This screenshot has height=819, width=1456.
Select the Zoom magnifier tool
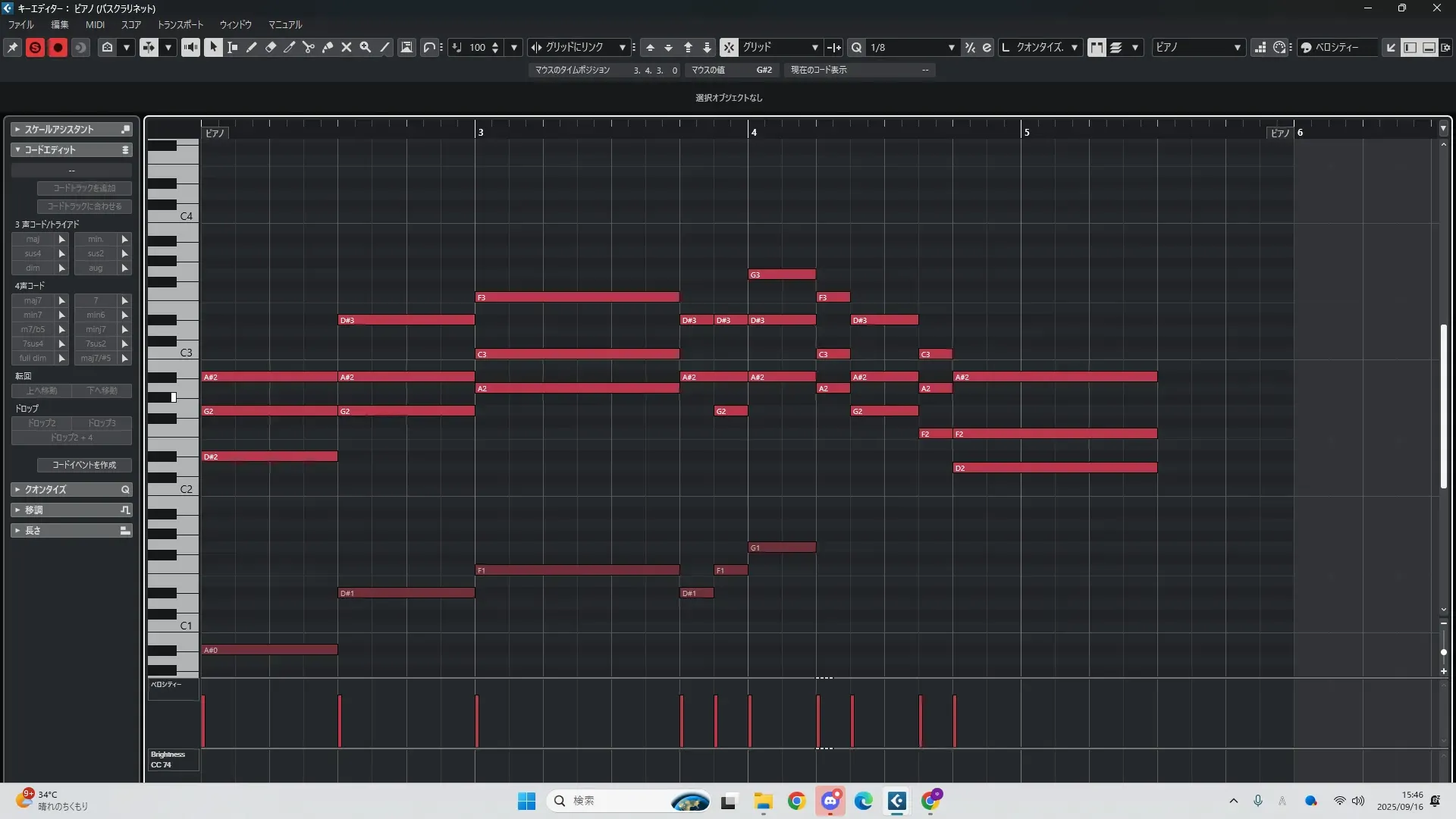[366, 47]
